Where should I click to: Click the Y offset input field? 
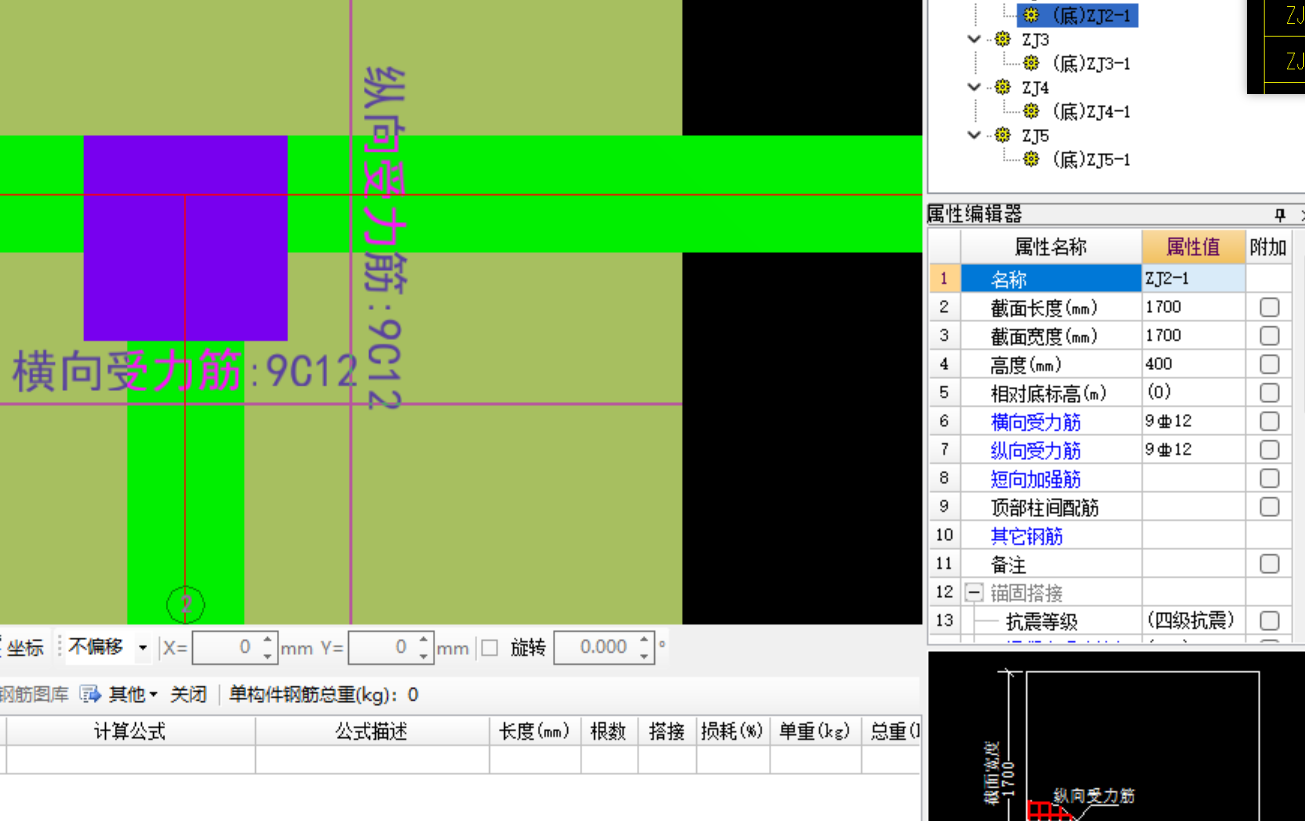tap(382, 648)
